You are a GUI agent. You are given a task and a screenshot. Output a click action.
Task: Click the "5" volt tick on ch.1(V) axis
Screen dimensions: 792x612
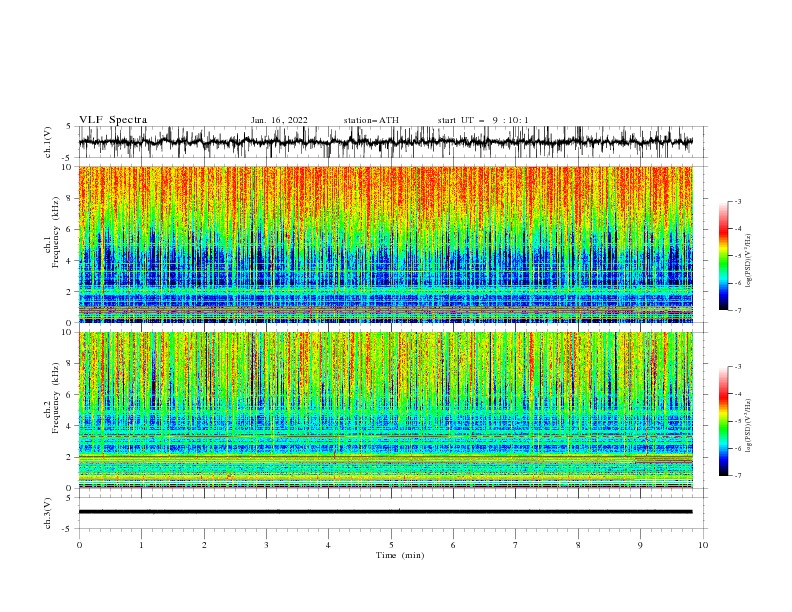[69, 126]
